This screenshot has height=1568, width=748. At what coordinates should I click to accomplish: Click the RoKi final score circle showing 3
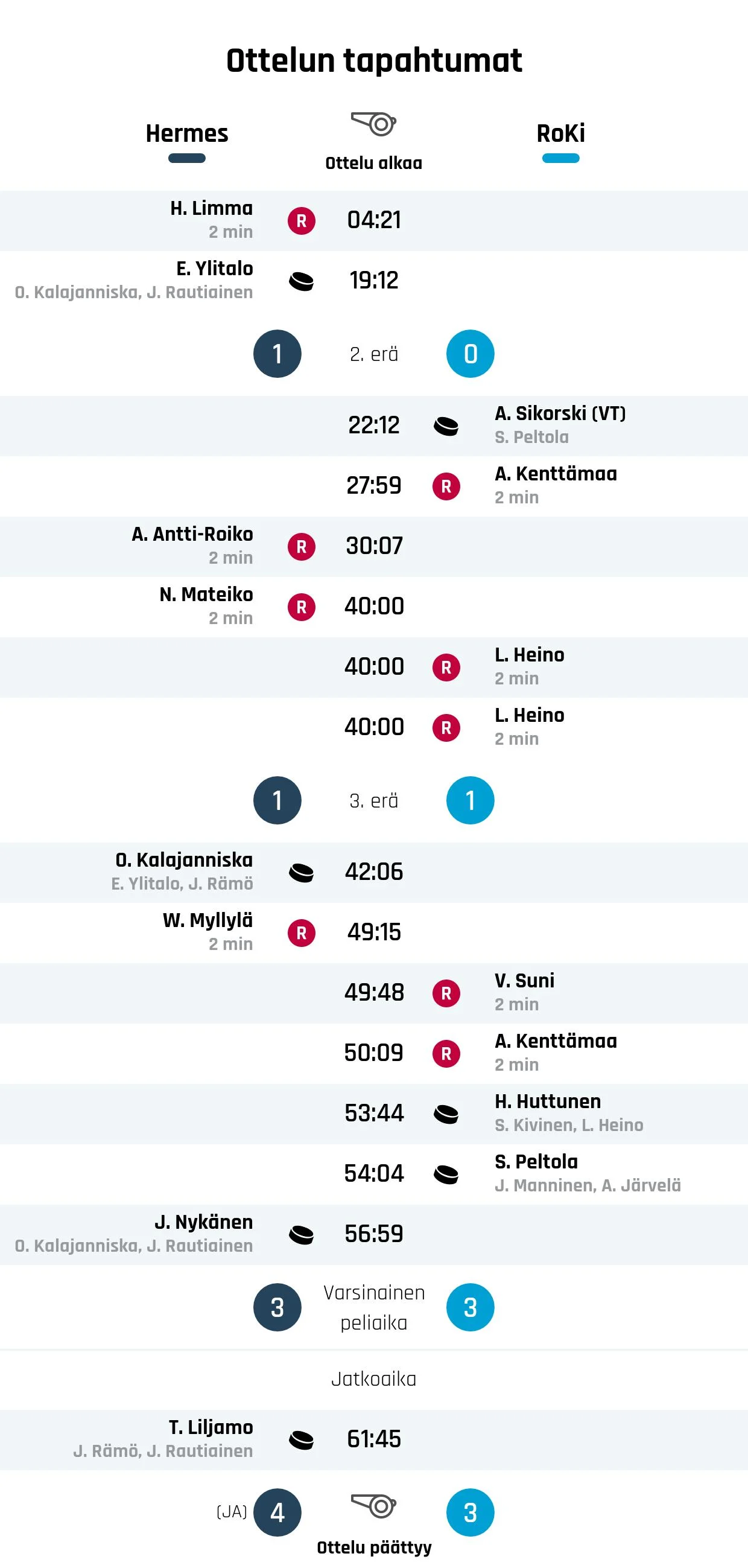tap(471, 1512)
